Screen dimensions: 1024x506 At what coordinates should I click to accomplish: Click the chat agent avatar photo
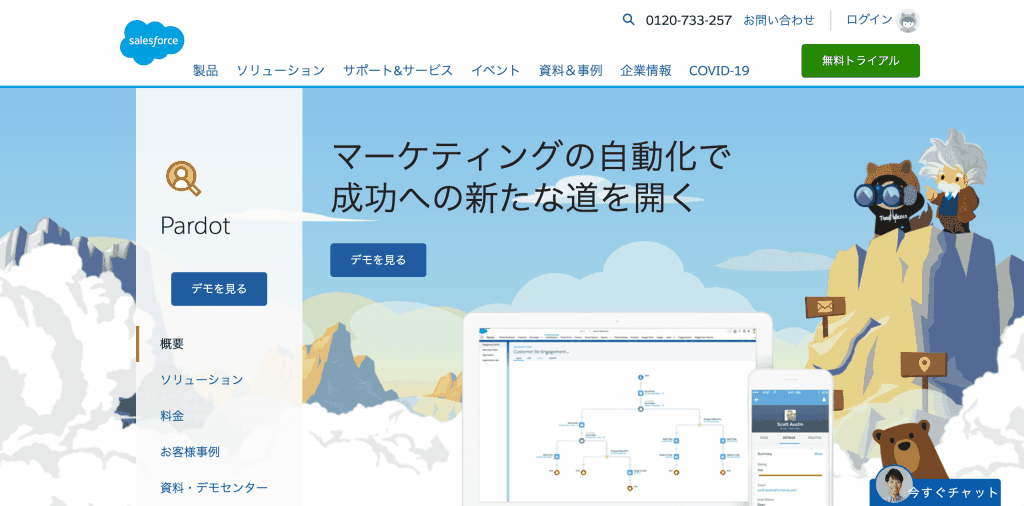click(x=893, y=484)
